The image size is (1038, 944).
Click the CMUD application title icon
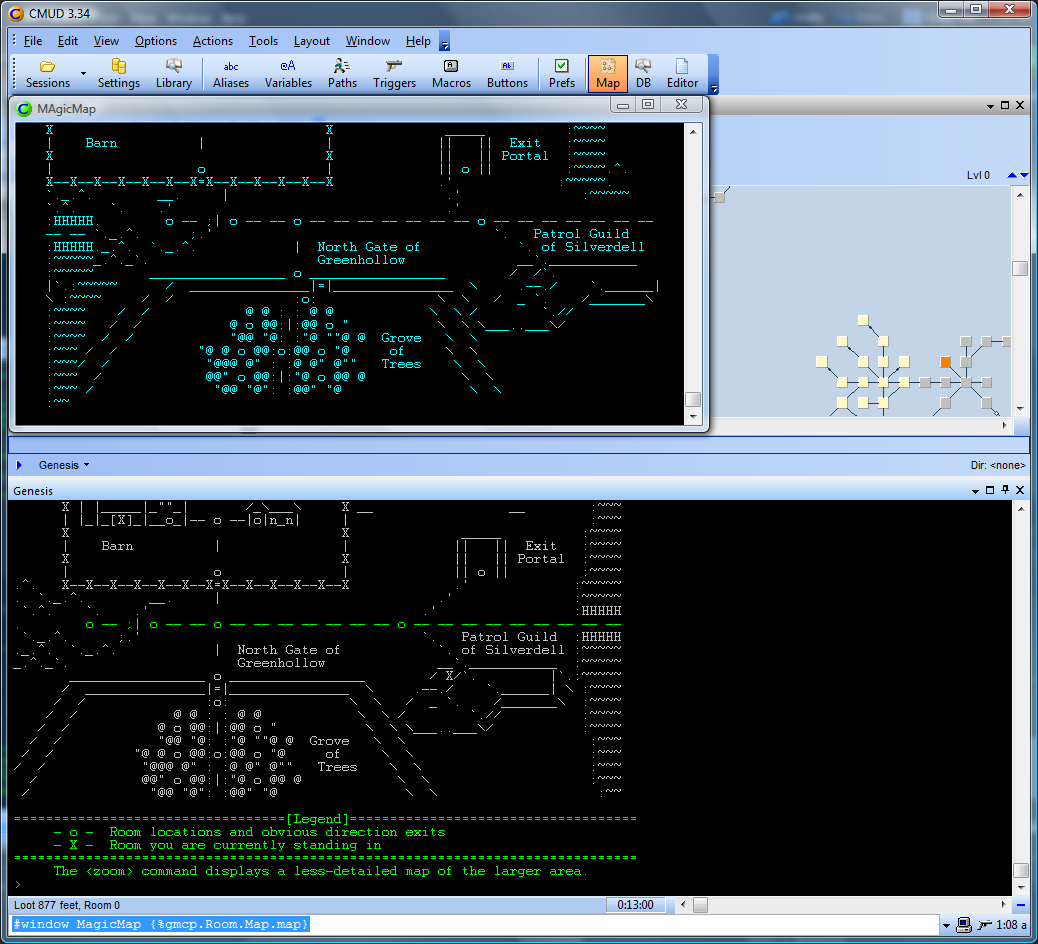[x=16, y=13]
